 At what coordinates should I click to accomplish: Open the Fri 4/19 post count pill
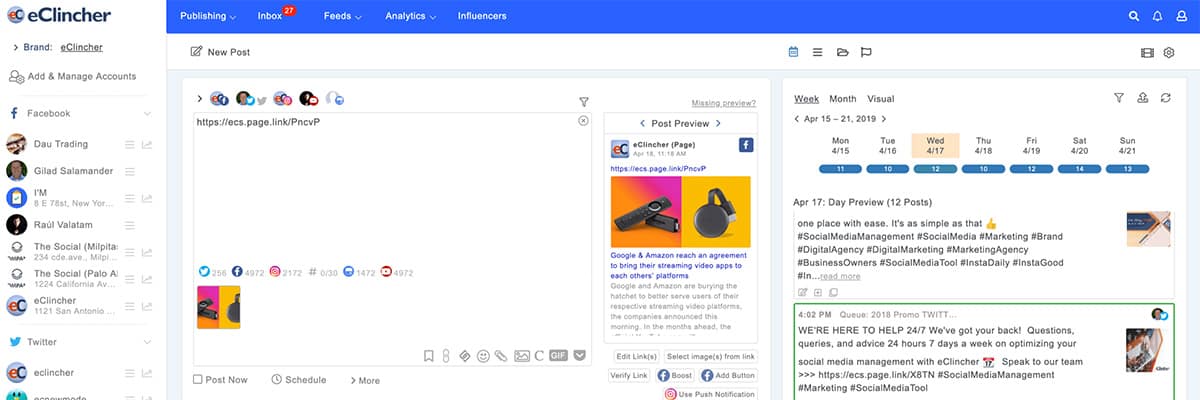[x=1031, y=169]
